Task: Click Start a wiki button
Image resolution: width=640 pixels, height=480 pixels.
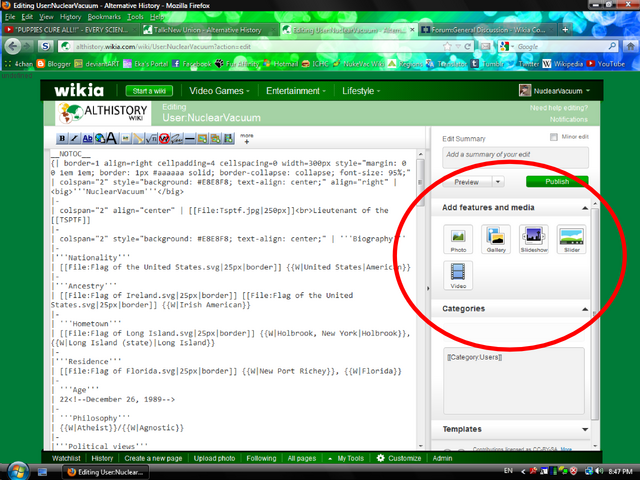Action: pos(149,91)
